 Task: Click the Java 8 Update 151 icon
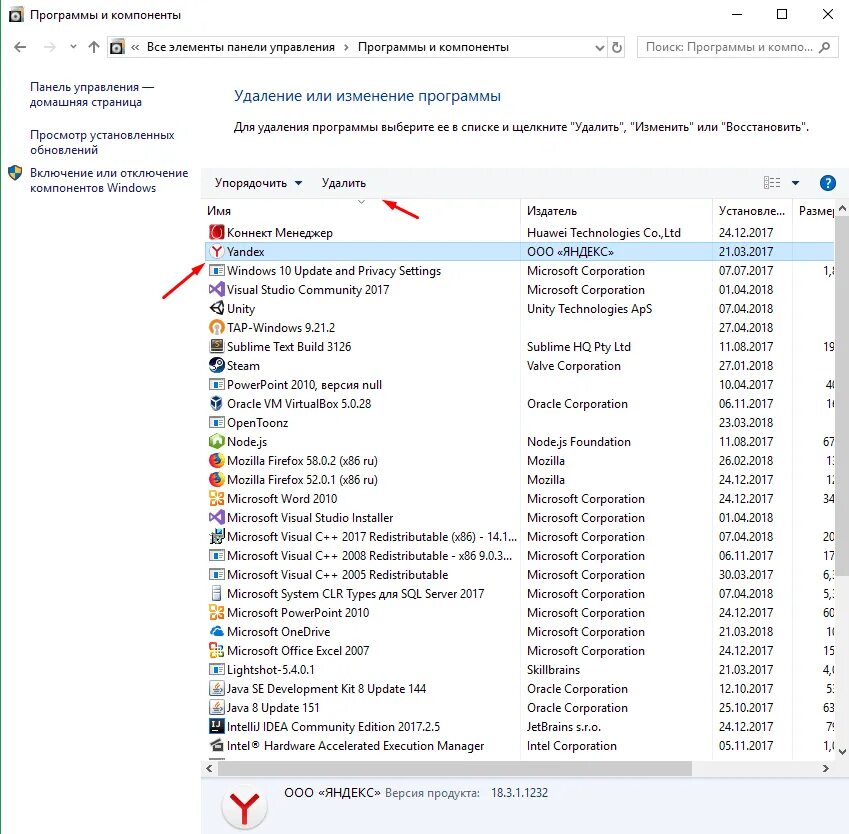[x=217, y=707]
